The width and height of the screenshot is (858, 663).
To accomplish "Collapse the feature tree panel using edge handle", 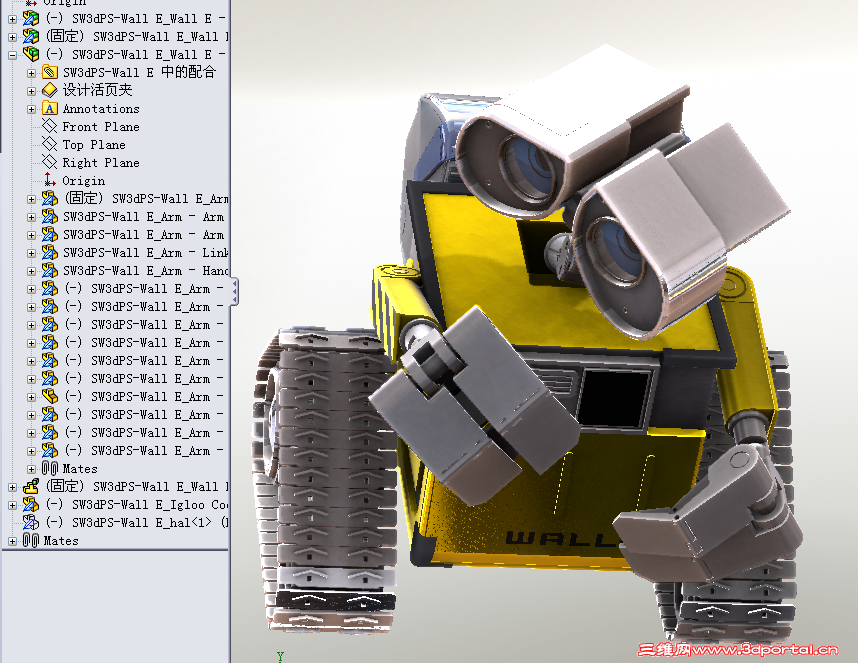I will tap(235, 292).
